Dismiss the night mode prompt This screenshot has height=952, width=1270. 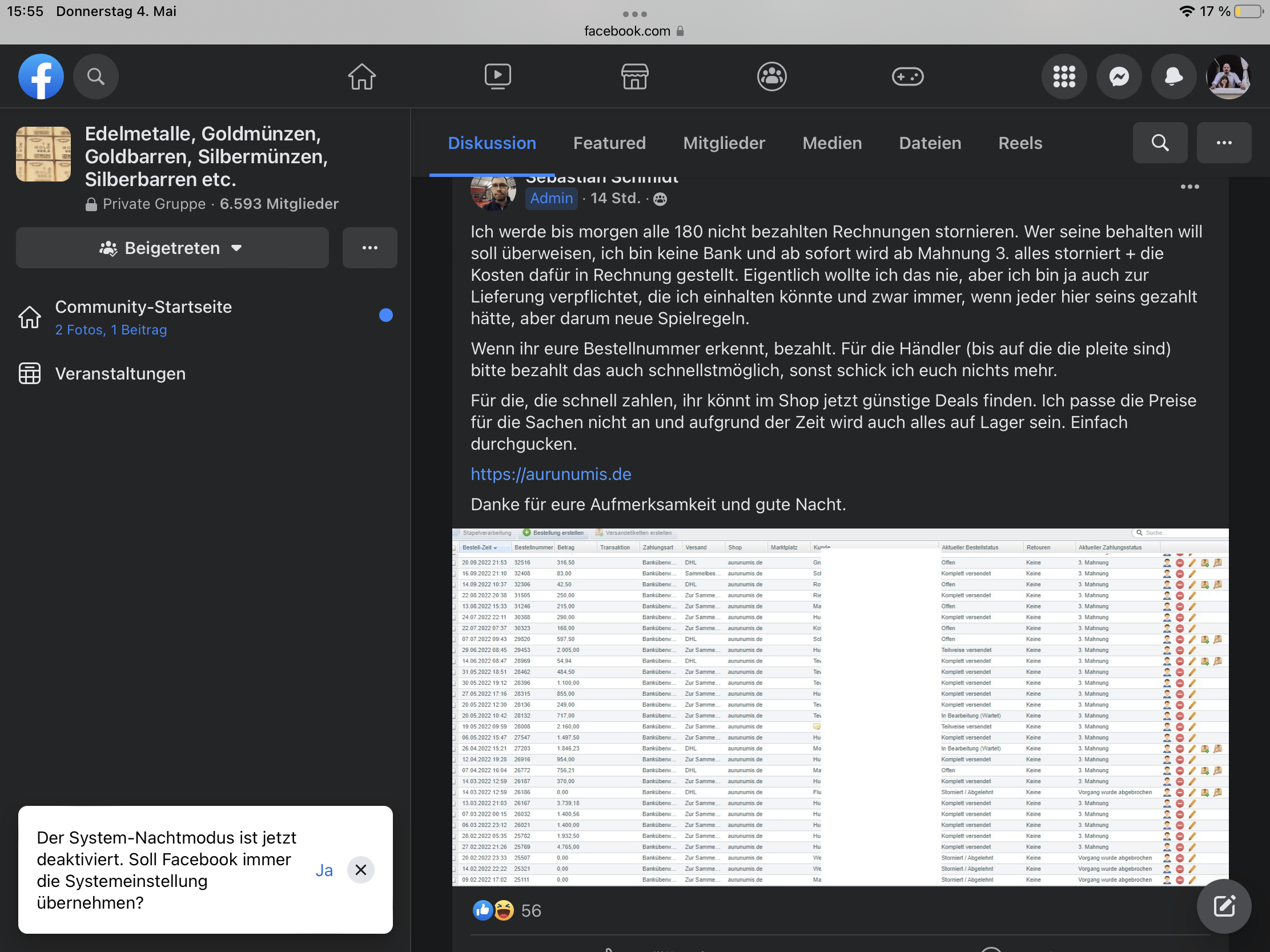tap(360, 870)
